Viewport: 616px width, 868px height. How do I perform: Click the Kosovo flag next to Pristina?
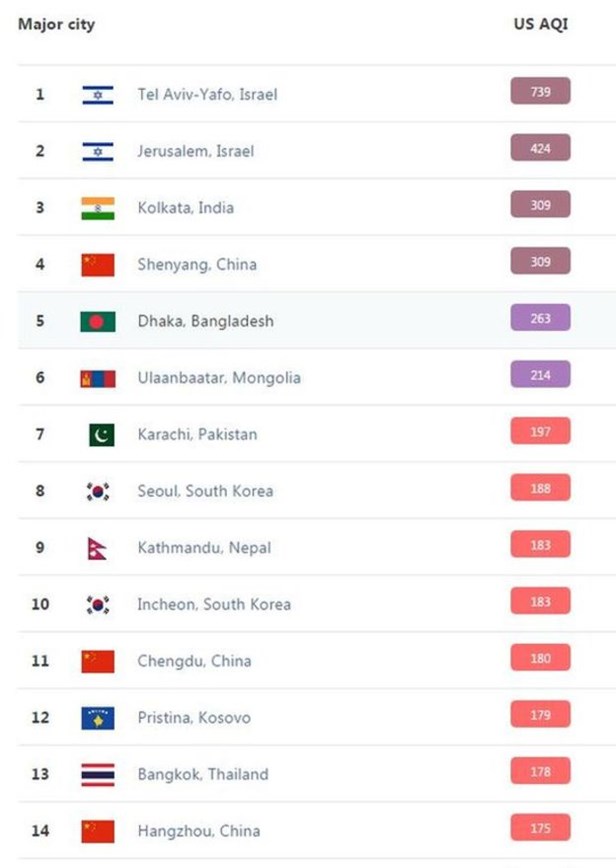tap(98, 718)
